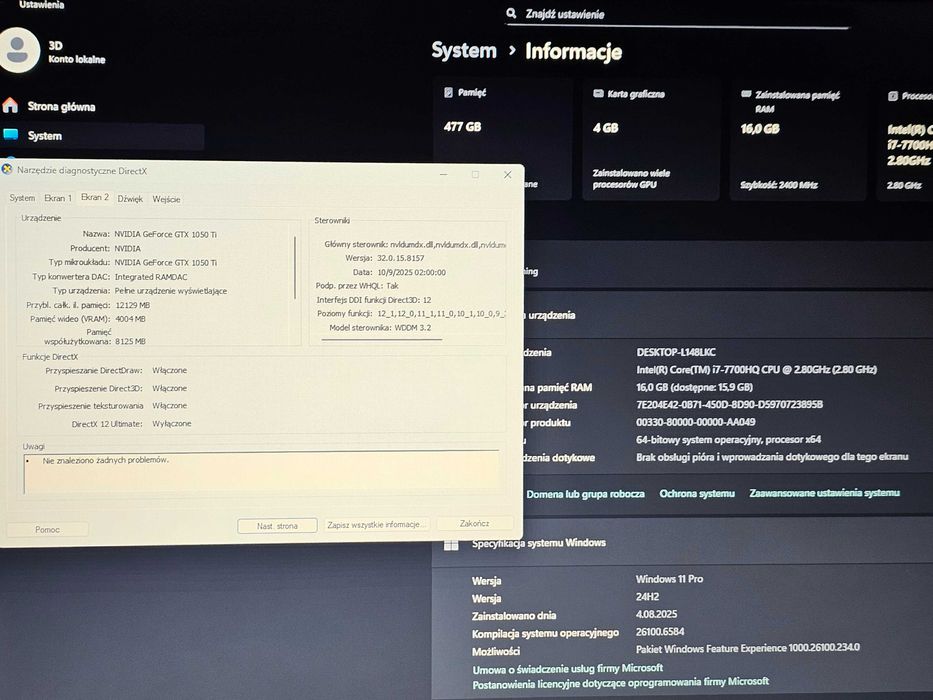Click the install date 4.08.2025
The width and height of the screenshot is (933, 700).
pyautogui.click(x=656, y=614)
